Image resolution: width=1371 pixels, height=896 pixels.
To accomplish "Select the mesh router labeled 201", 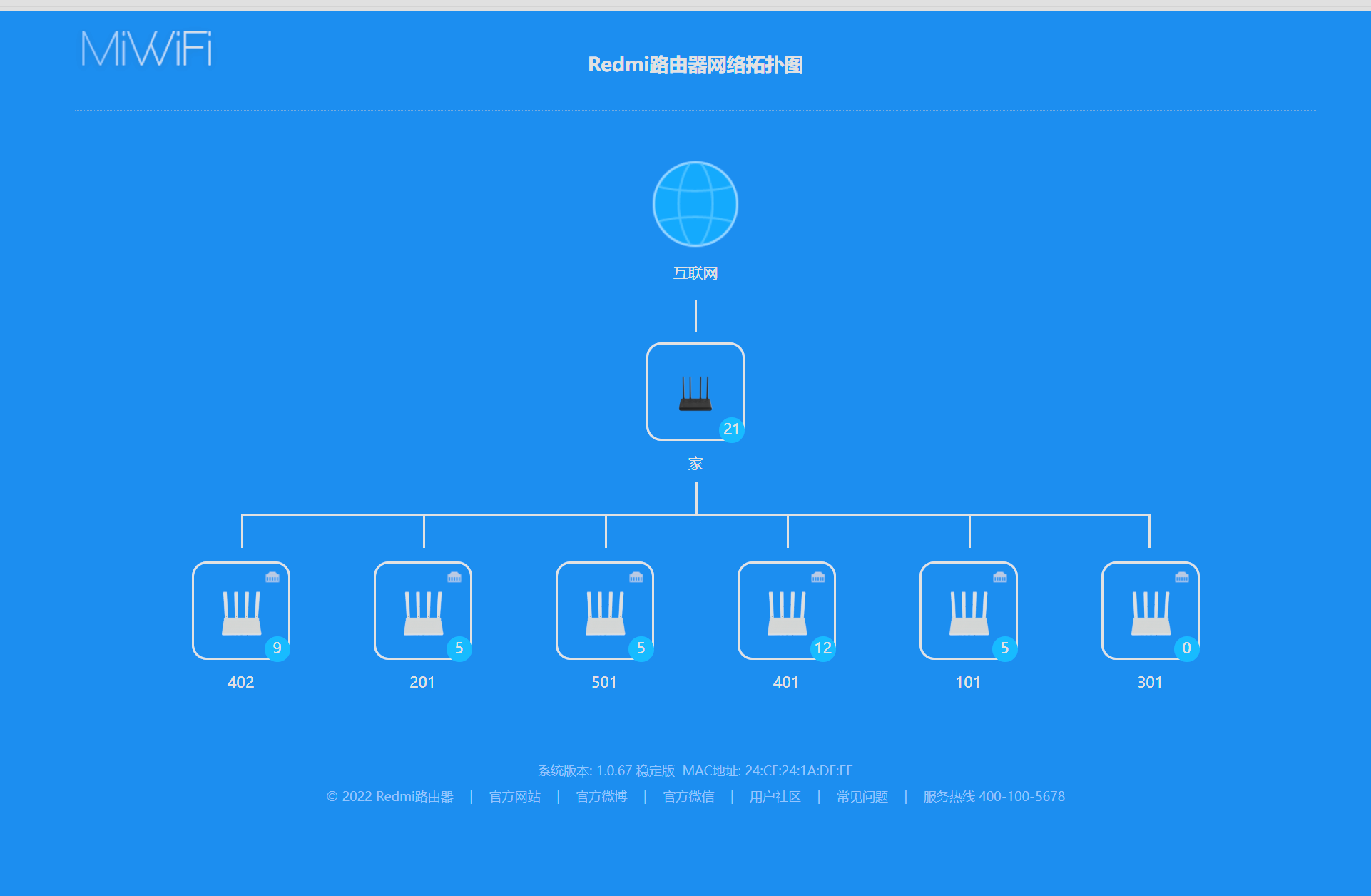I will [x=423, y=611].
